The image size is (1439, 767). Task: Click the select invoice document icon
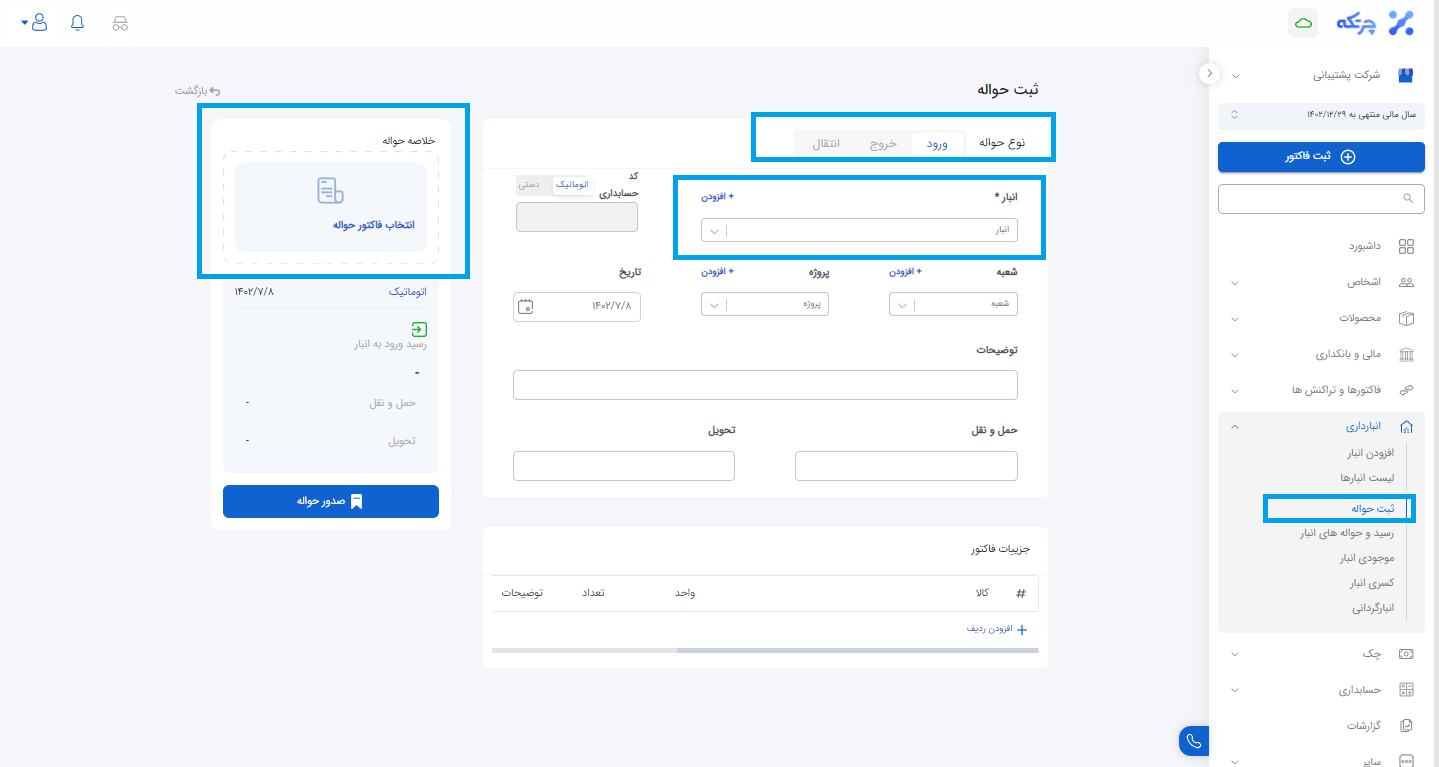tap(330, 191)
